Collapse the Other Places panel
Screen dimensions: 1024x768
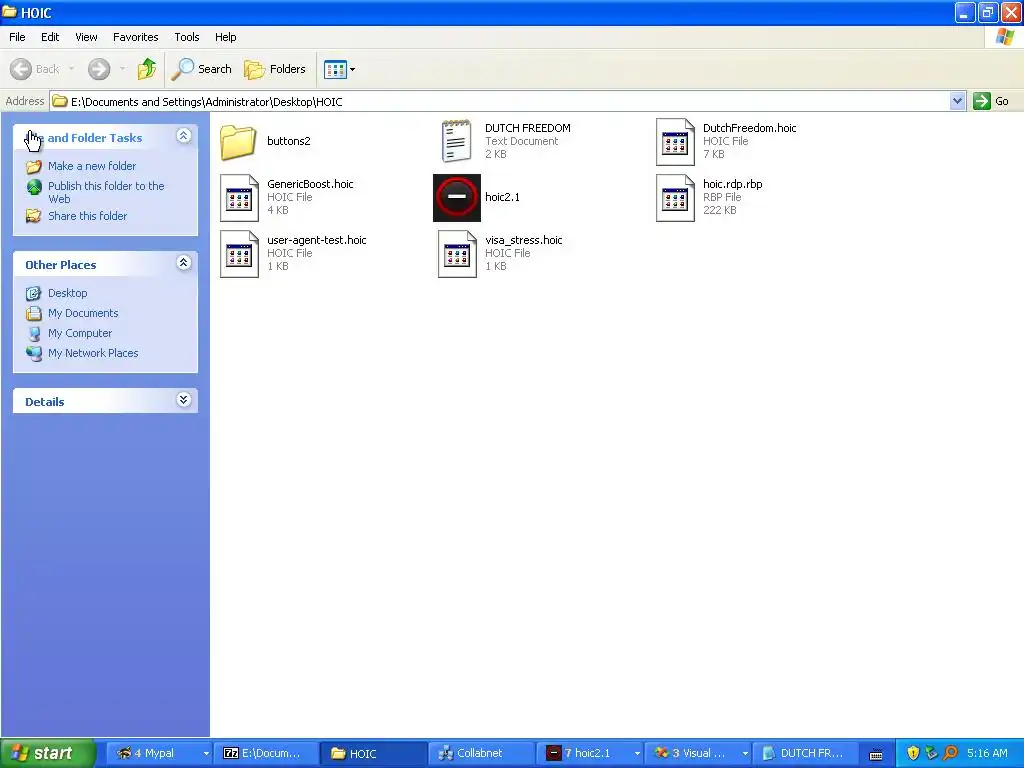(x=184, y=263)
